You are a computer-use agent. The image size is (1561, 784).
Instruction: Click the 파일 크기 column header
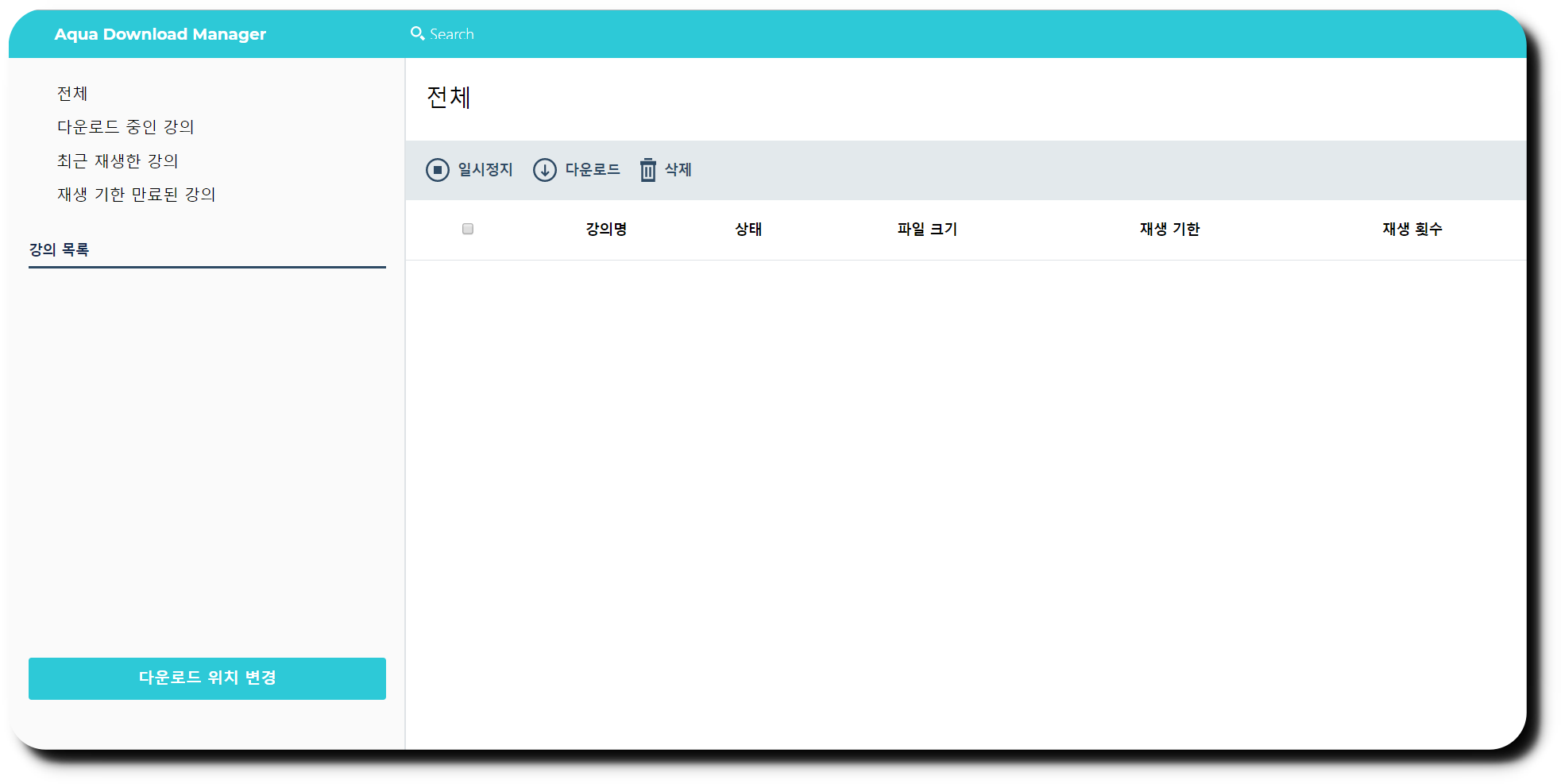point(927,229)
